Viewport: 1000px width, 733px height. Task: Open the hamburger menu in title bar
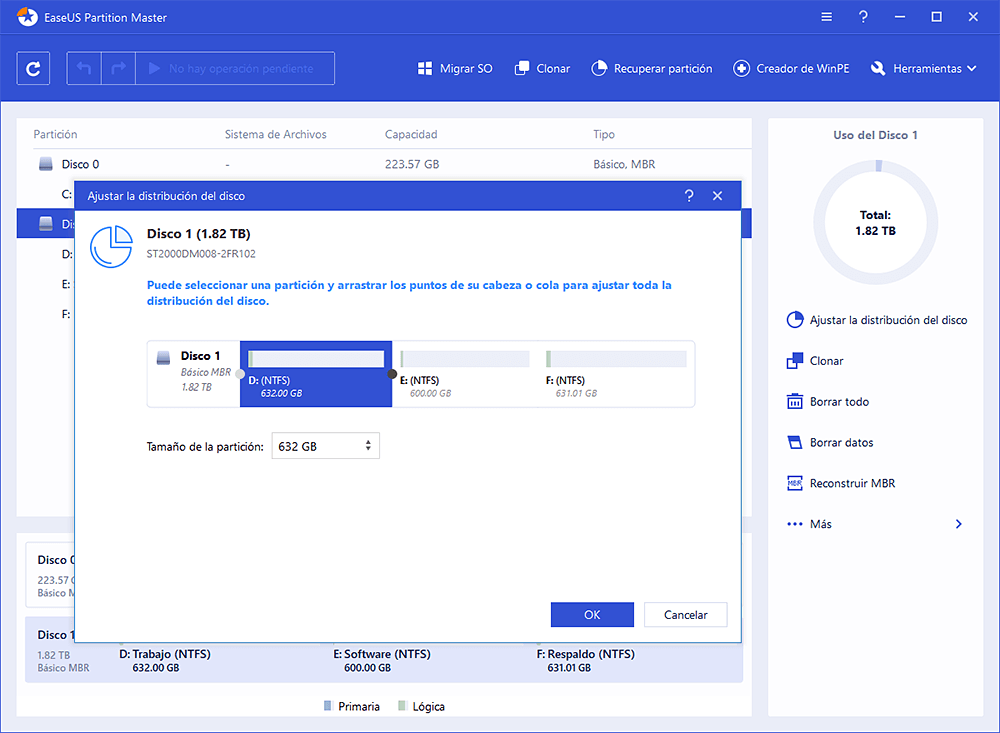(826, 17)
